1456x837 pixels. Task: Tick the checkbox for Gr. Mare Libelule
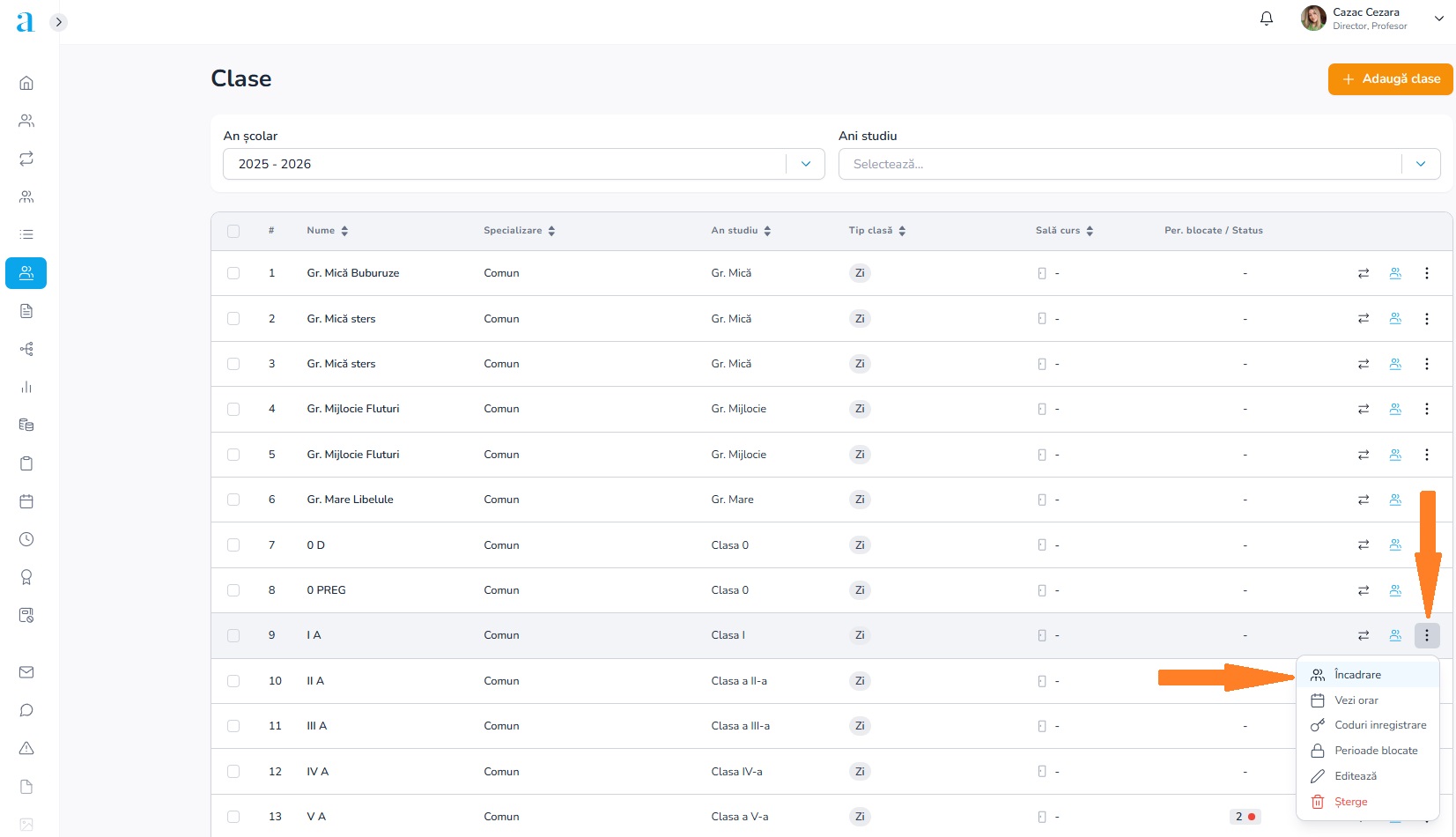click(x=233, y=500)
